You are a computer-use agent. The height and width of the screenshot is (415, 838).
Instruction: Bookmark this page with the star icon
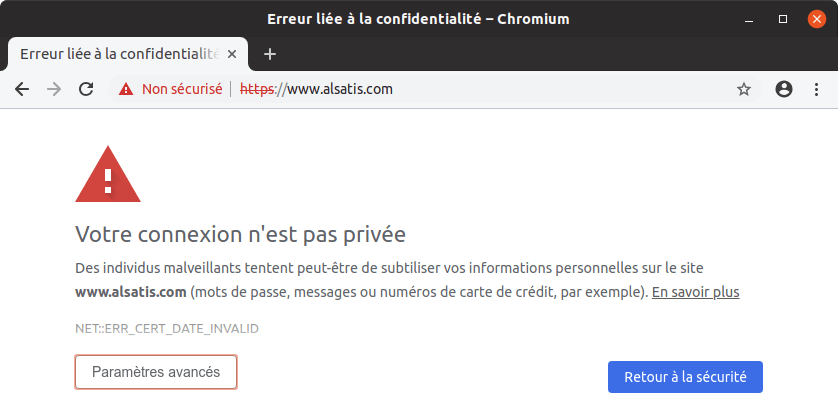pos(743,89)
